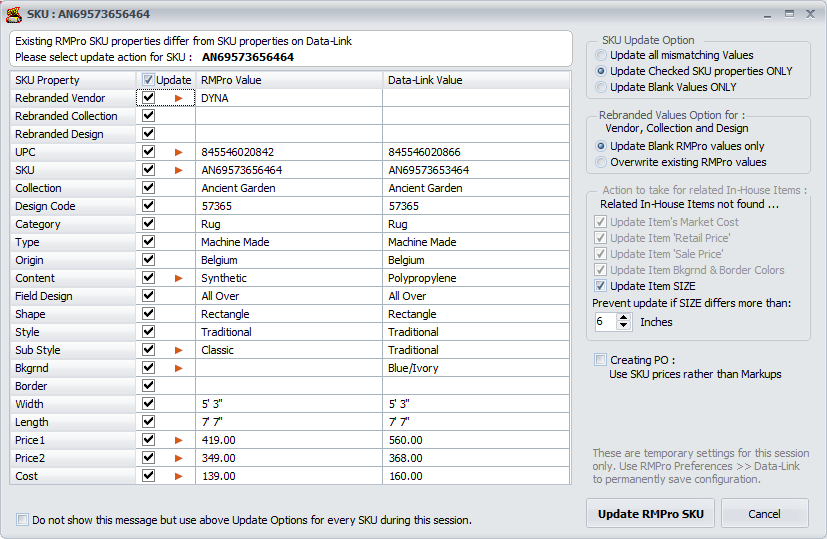Click the app icon in title bar
This screenshot has height=539, width=827.
14,14
